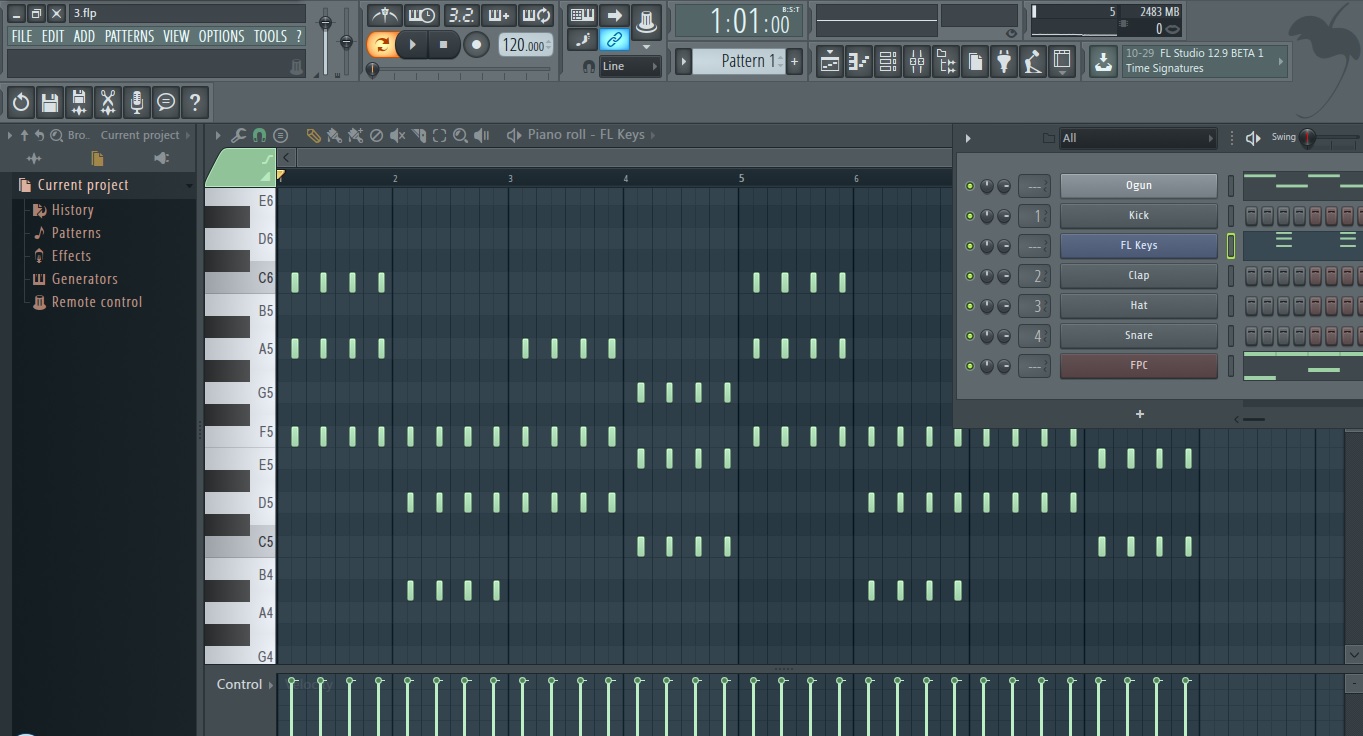This screenshot has width=1363, height=736.
Task: Toggle wait for input to start playing
Action: pos(421,15)
